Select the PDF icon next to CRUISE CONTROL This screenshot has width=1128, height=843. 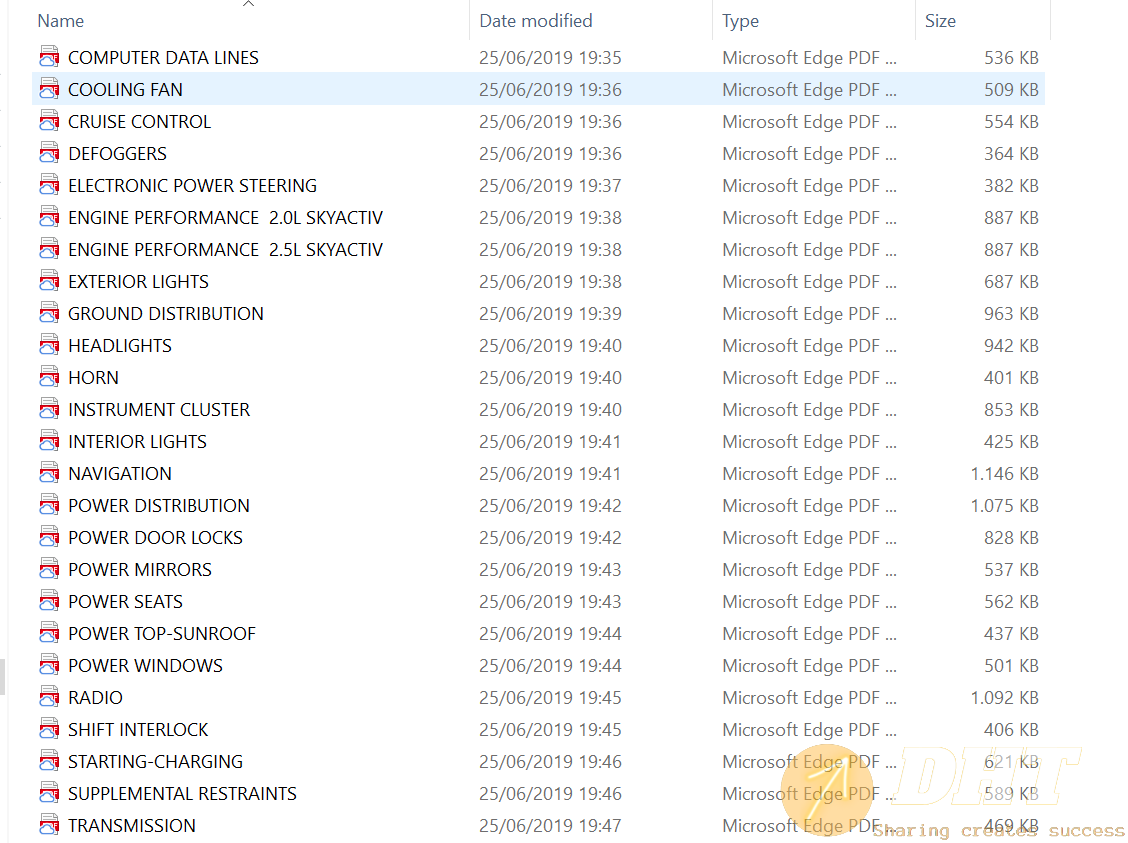(x=49, y=122)
